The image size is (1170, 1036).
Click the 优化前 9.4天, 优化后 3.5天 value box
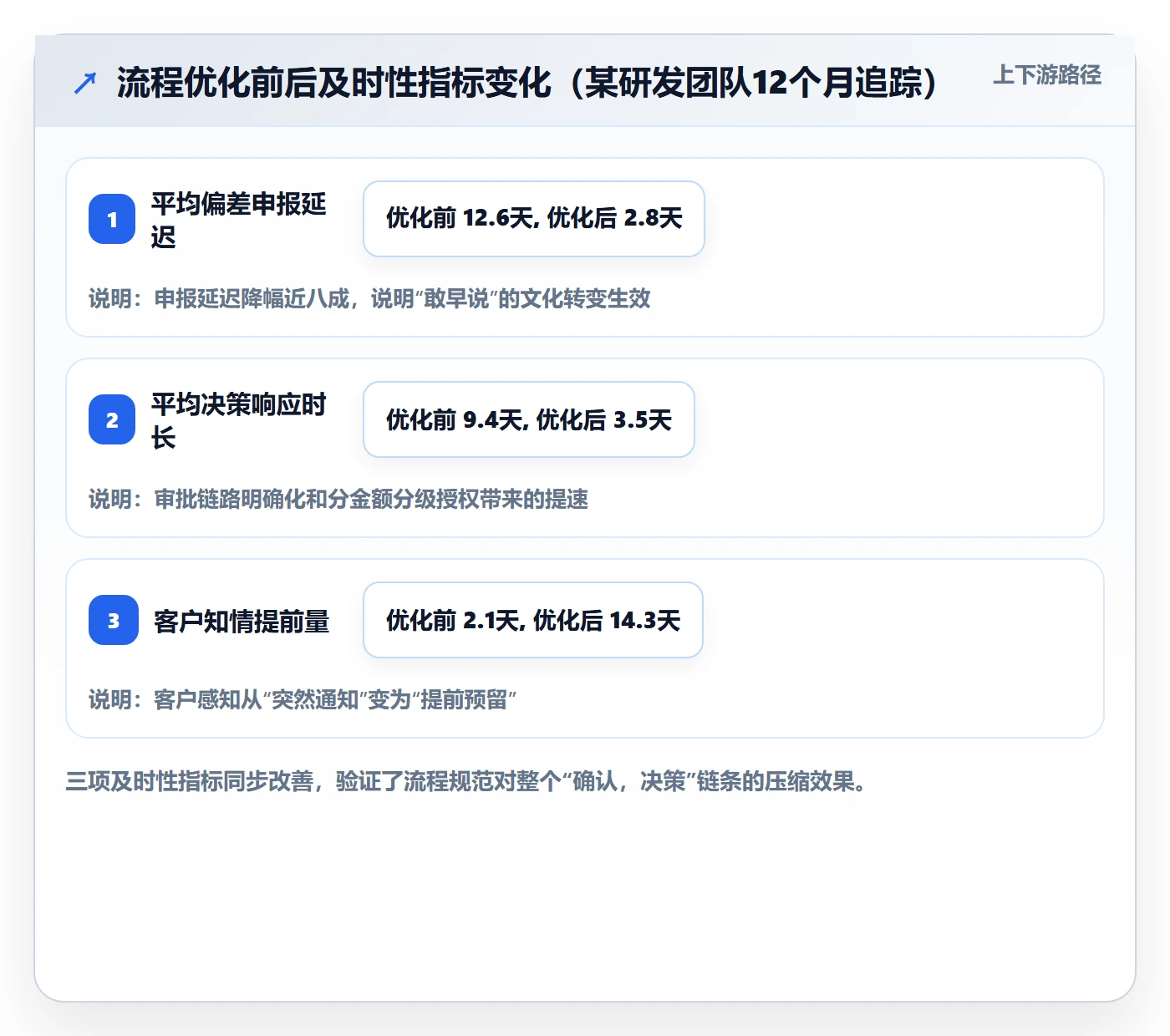529,419
